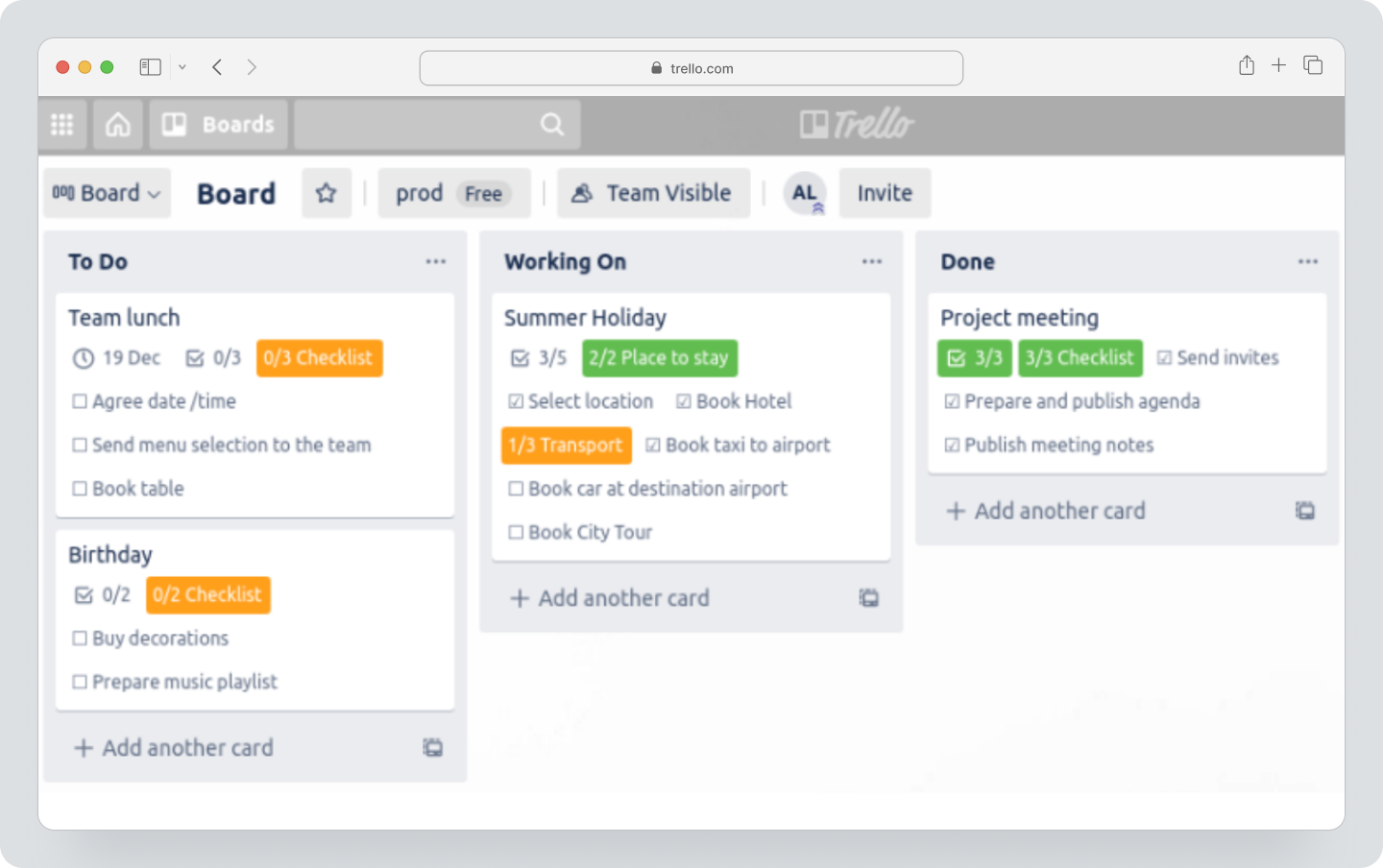The image size is (1383, 868).
Task: Create card from template in Done list
Action: point(1304,511)
